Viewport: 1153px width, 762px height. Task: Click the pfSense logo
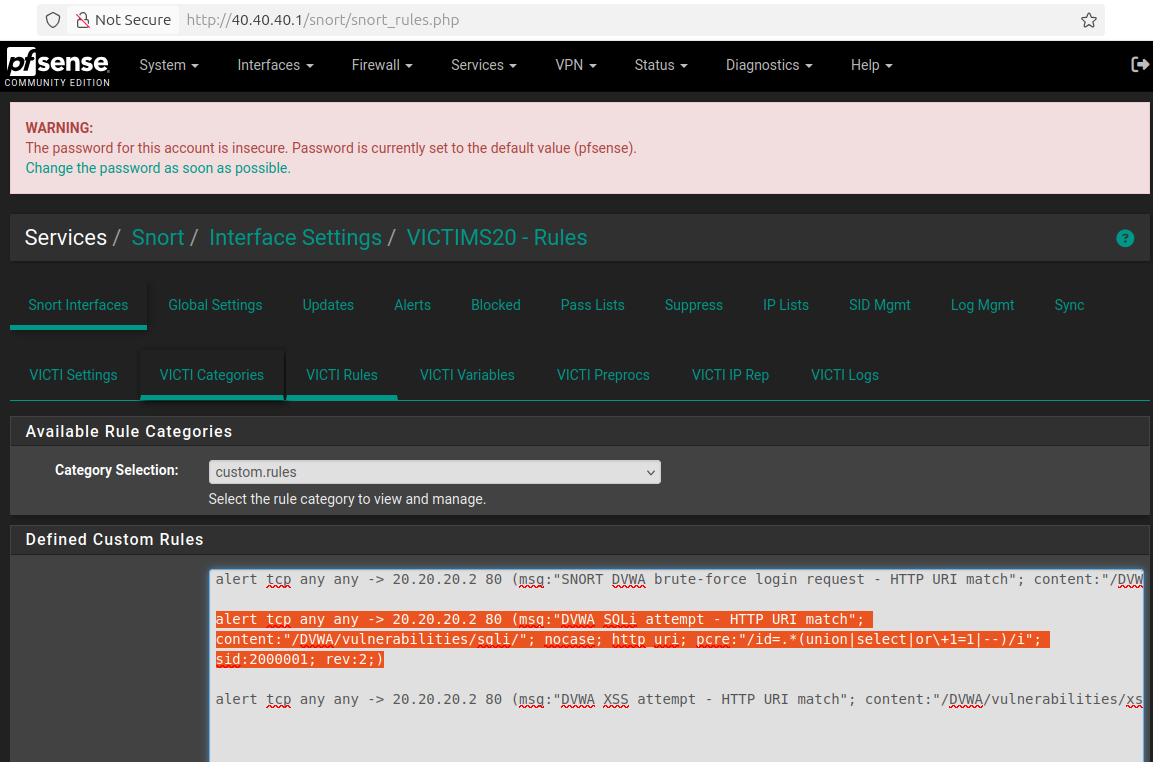(x=57, y=67)
